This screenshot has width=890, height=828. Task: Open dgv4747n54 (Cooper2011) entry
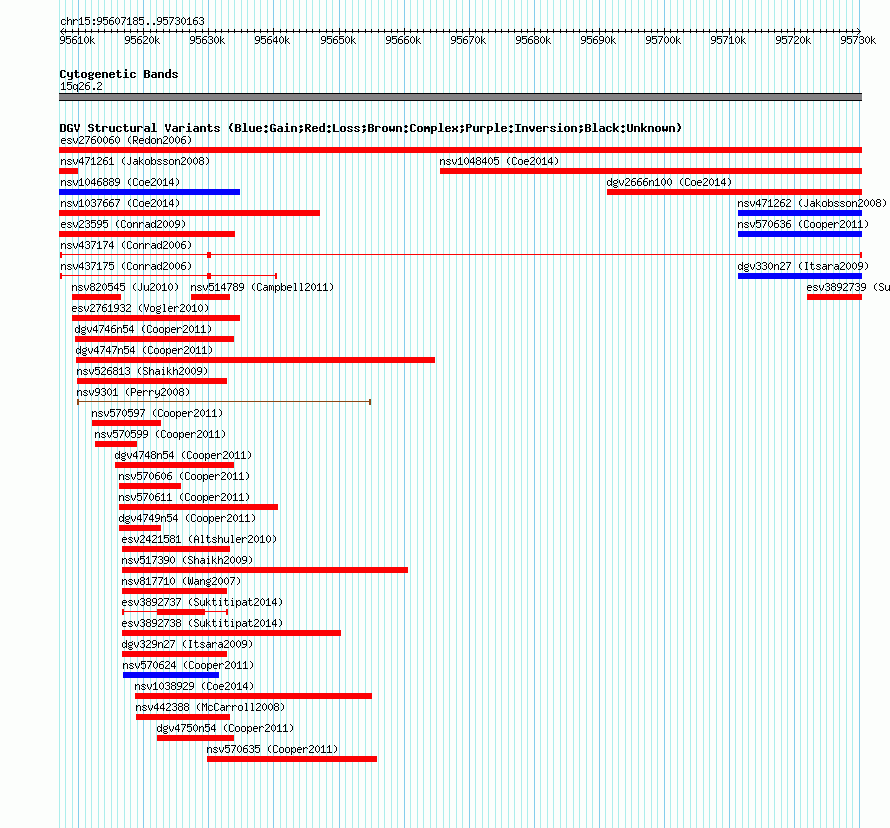click(144, 350)
